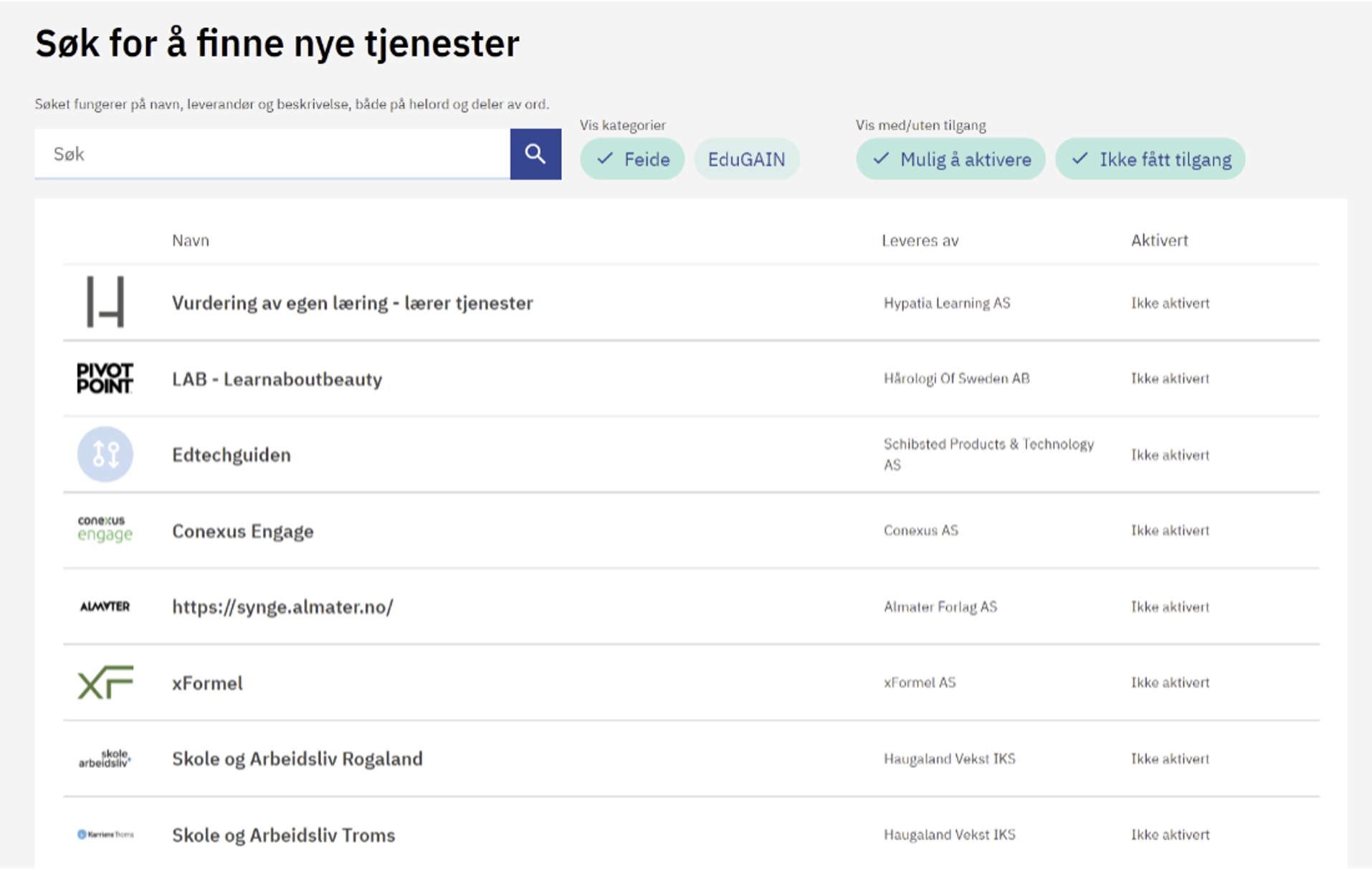The width and height of the screenshot is (1372, 870).
Task: Click the magnifying glass search button
Action: (x=535, y=154)
